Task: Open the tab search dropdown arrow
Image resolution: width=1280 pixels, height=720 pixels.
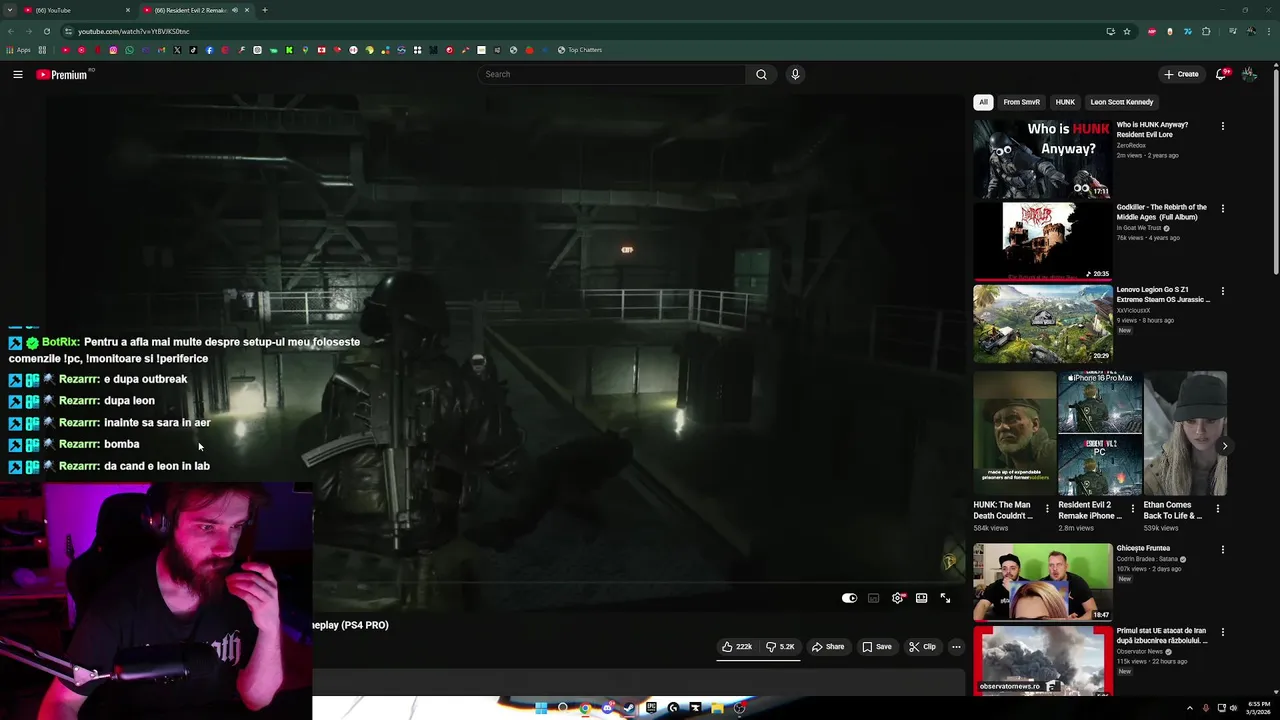Action: point(9,10)
